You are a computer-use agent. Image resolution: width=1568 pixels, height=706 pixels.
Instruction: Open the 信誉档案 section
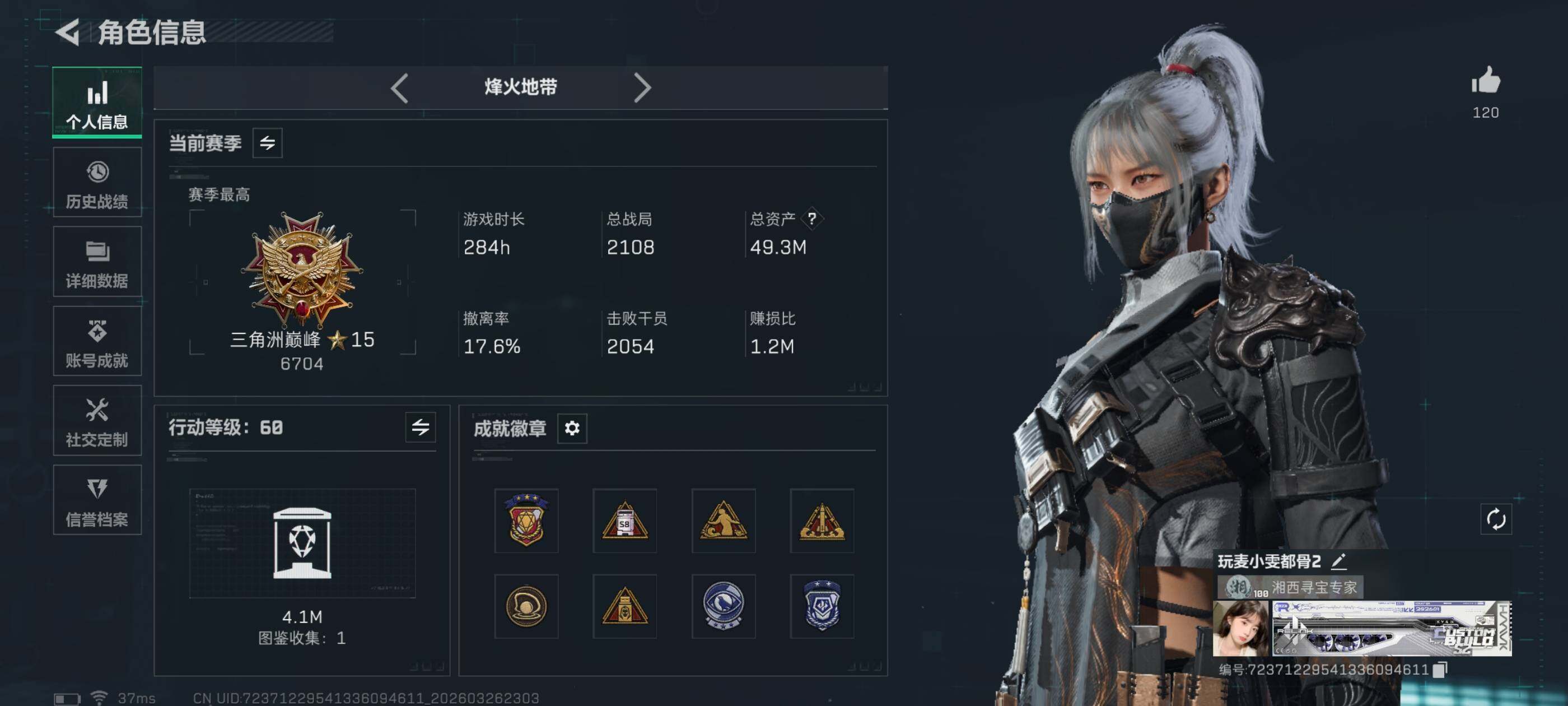(x=97, y=500)
